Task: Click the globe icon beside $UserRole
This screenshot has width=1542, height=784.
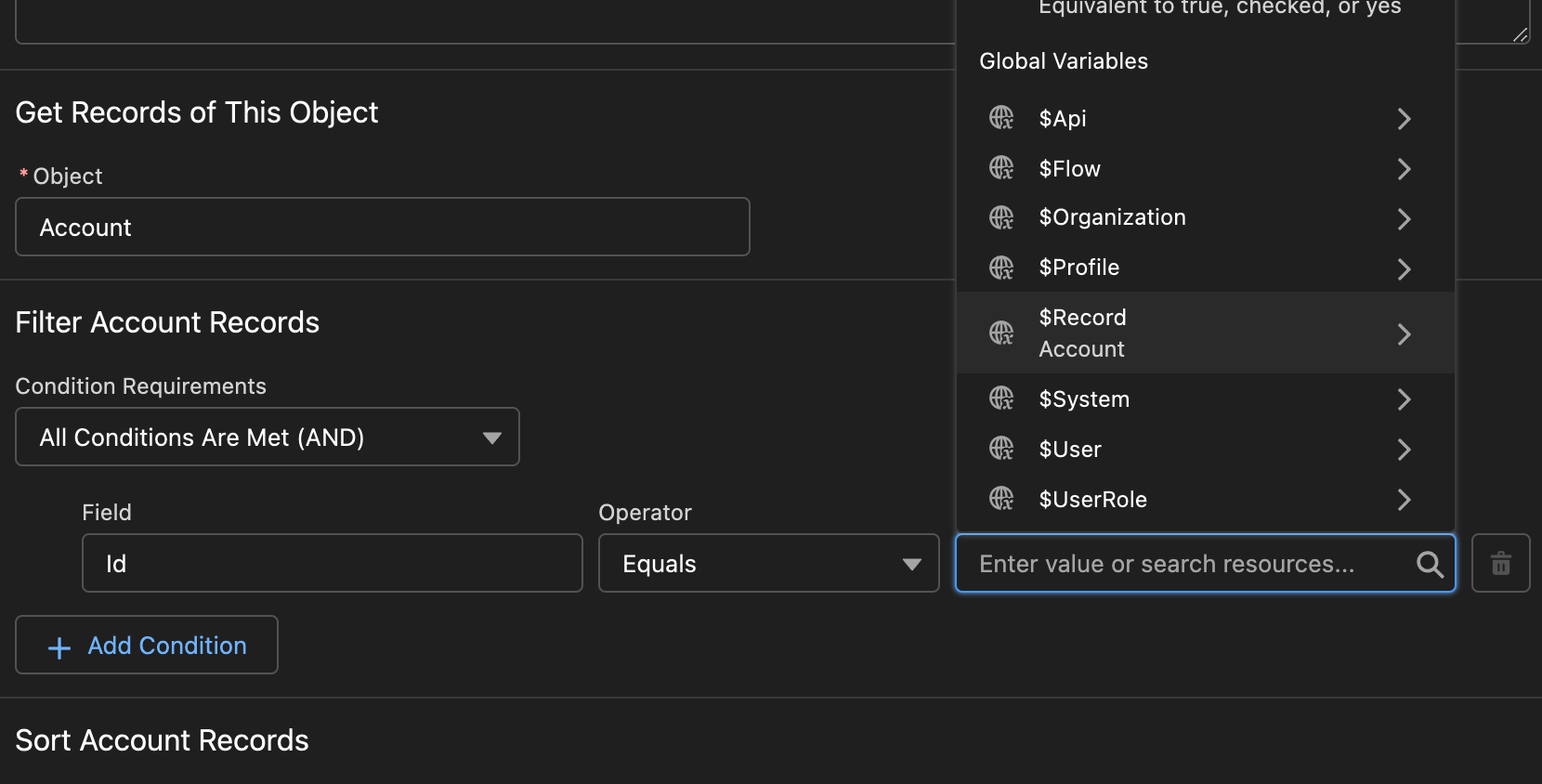Action: click(1001, 499)
